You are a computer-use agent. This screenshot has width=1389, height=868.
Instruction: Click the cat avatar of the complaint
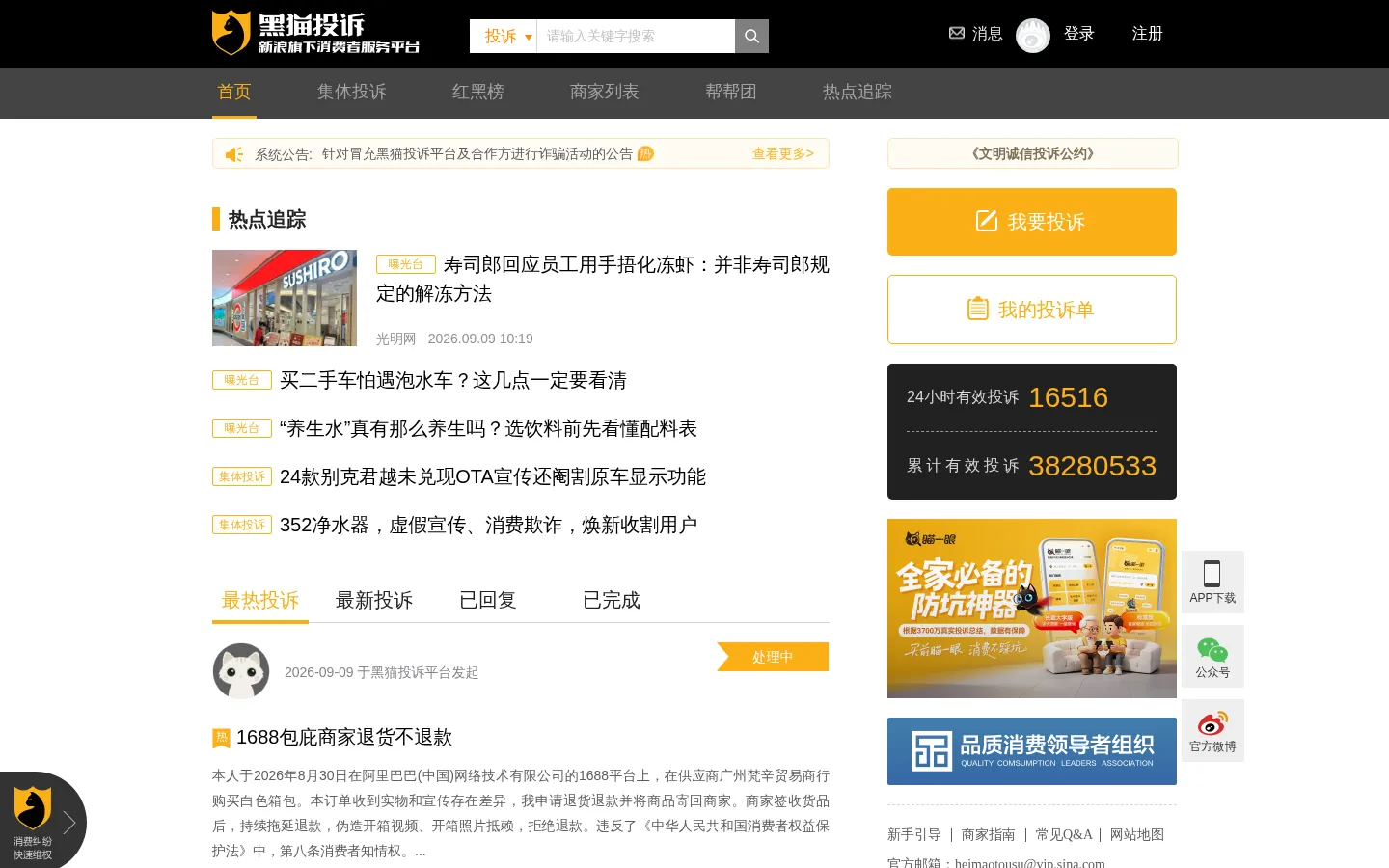[241, 671]
